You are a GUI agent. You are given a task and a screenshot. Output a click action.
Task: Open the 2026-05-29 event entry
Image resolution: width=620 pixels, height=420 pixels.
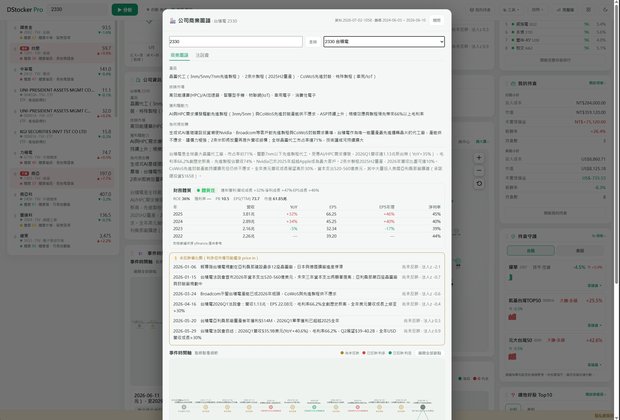pos(307,334)
